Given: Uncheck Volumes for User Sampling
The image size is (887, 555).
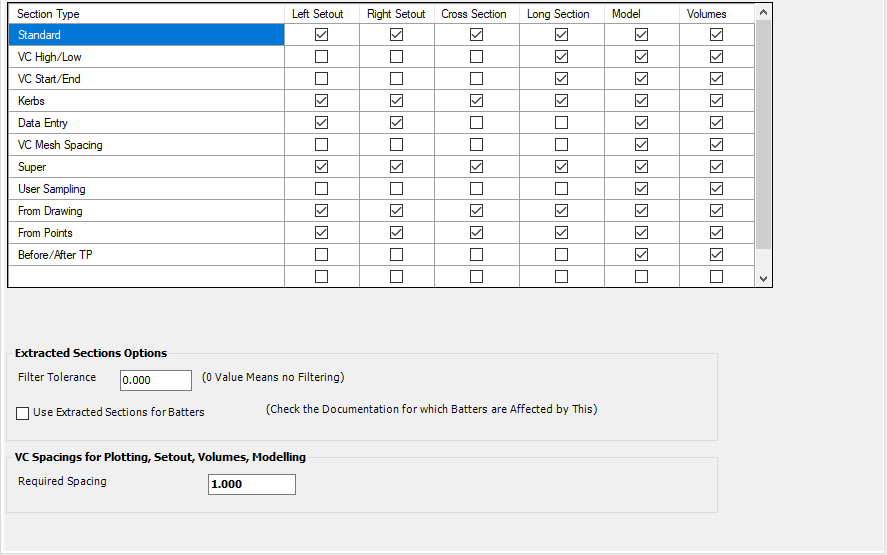Looking at the screenshot, I should click(x=716, y=189).
